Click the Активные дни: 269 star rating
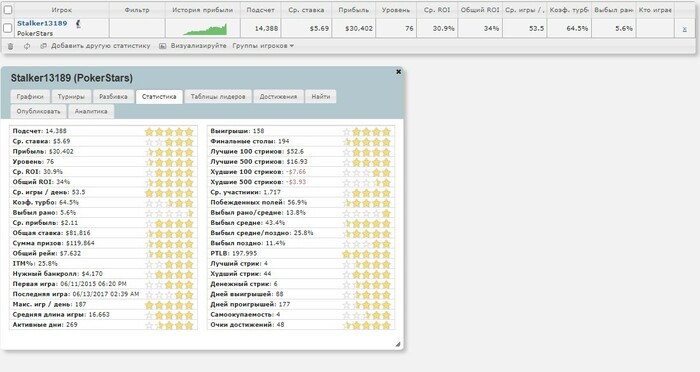This screenshot has width=700, height=372. tap(169, 326)
